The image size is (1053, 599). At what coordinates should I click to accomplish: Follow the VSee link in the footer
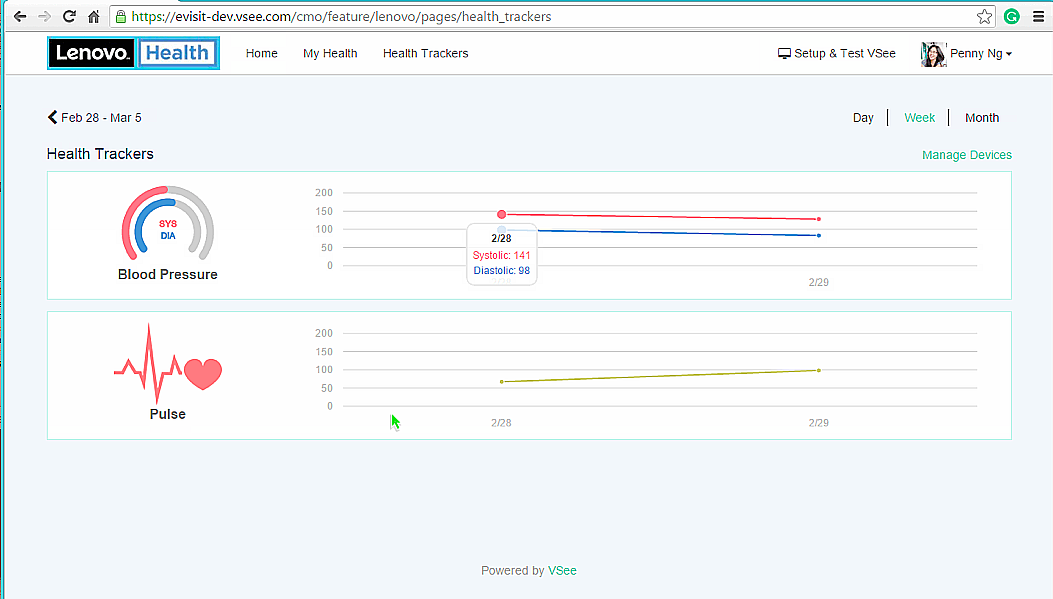click(562, 570)
